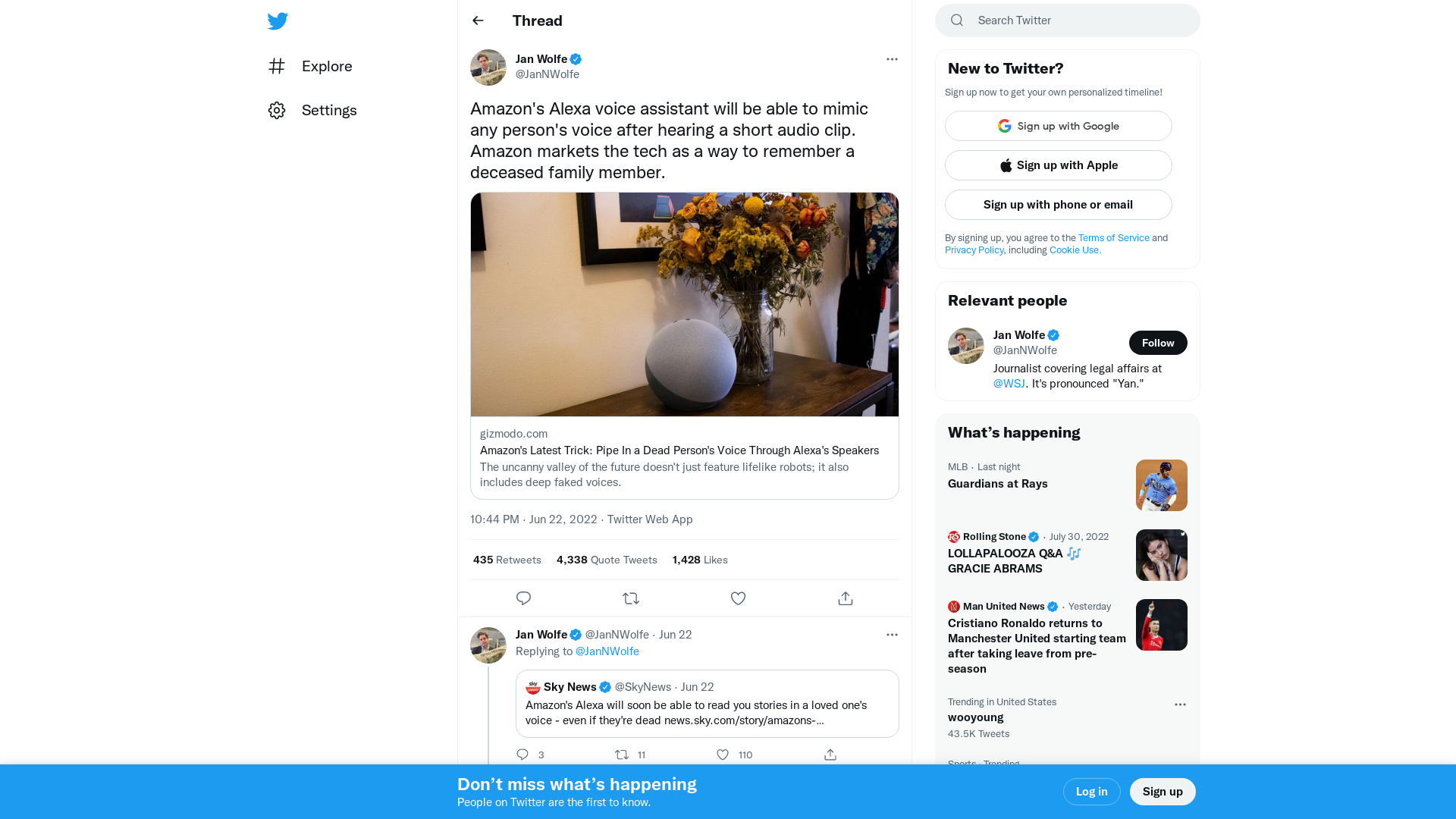Click Sign up with Google
This screenshot has width=1456, height=819.
click(x=1058, y=126)
